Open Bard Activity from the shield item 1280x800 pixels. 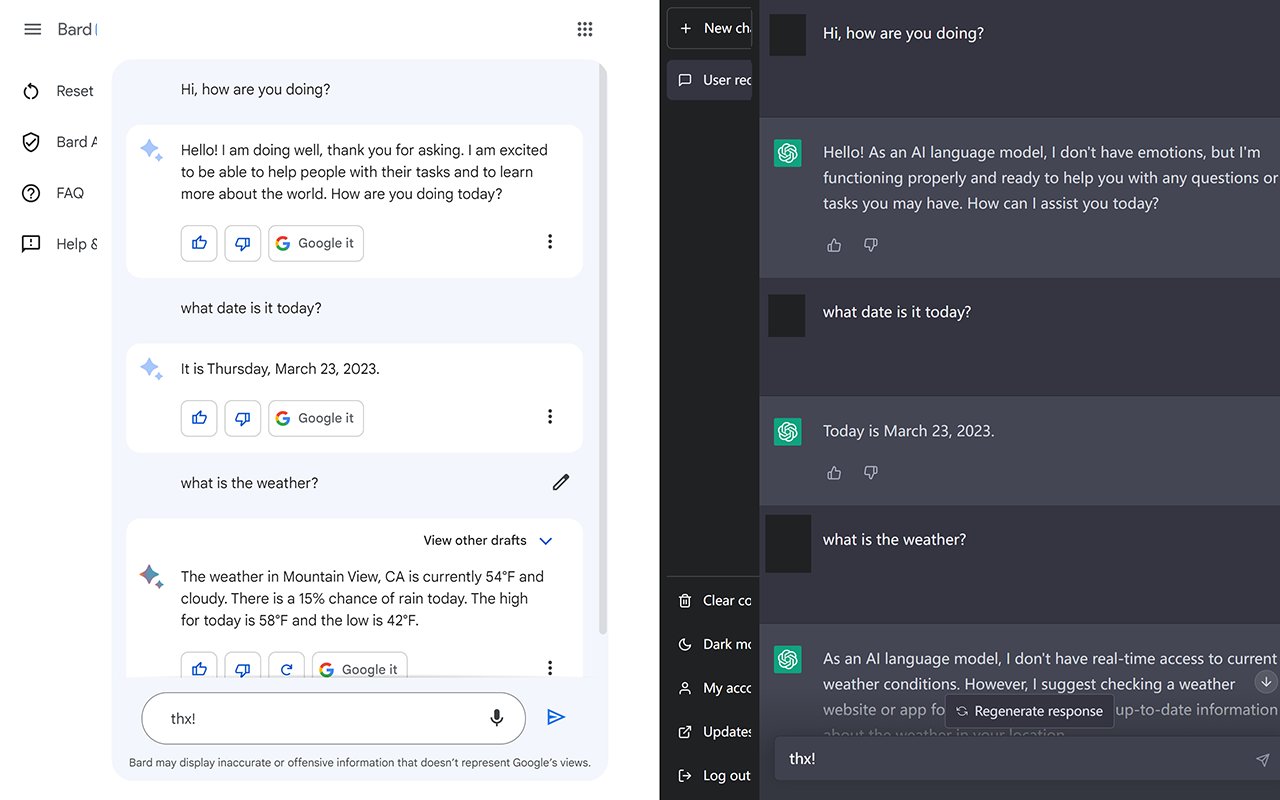(58, 142)
